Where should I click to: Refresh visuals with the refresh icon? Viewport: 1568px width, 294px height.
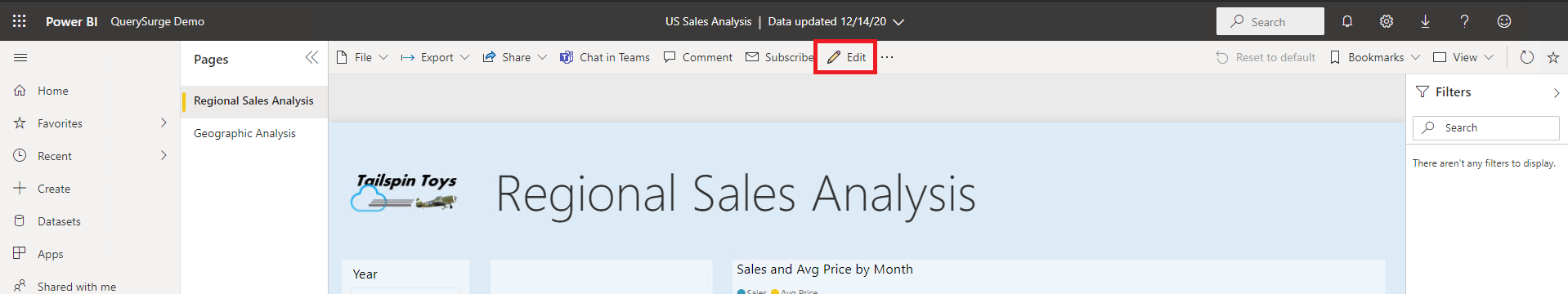click(x=1526, y=57)
